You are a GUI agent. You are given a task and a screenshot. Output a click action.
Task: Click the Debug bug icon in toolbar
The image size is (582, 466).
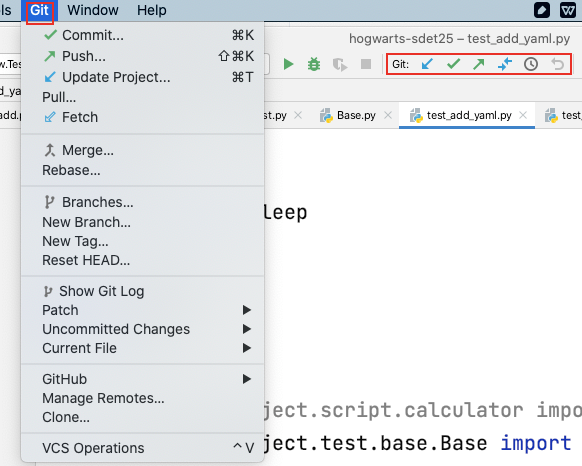coord(314,64)
